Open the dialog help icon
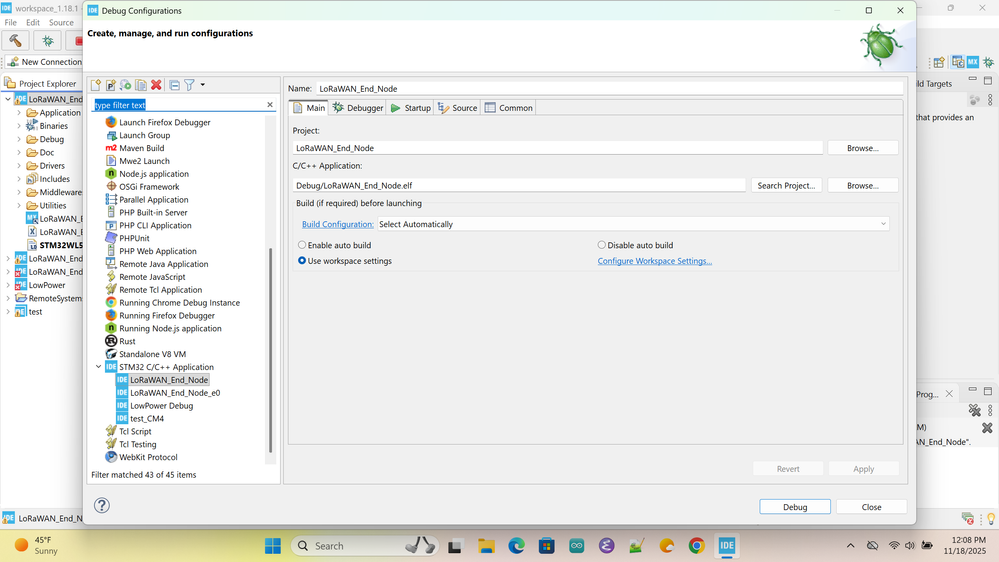This screenshot has height=562, width=999. coord(102,505)
